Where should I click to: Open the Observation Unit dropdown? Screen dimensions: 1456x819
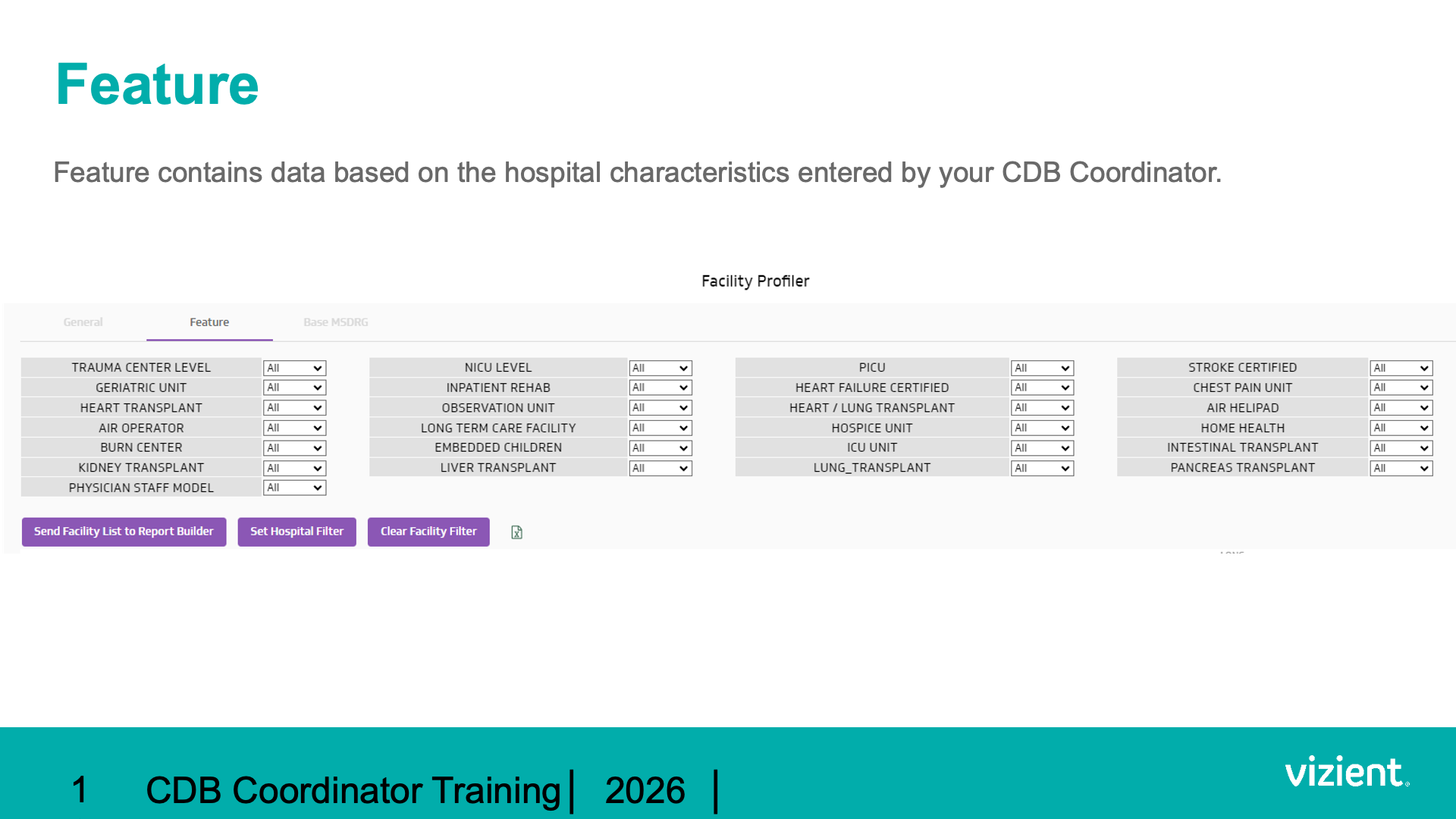coord(660,408)
